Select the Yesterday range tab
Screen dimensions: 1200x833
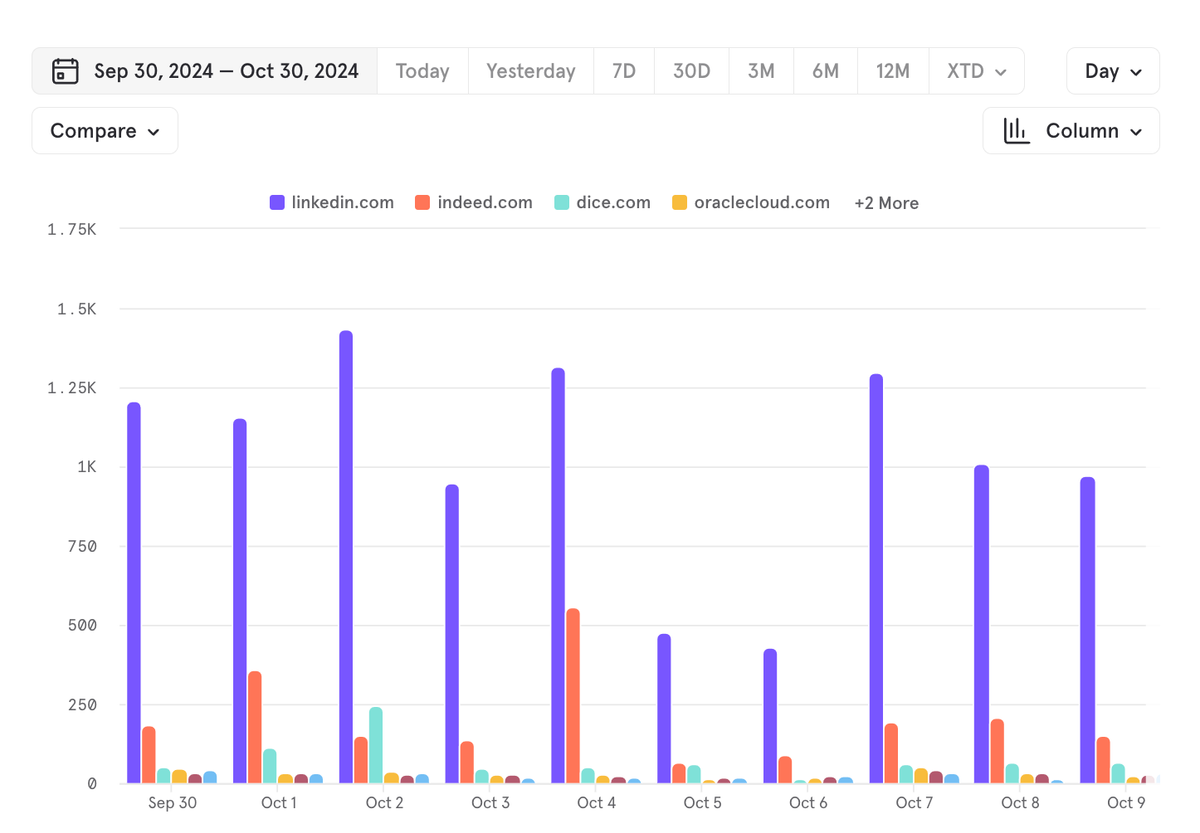(531, 71)
